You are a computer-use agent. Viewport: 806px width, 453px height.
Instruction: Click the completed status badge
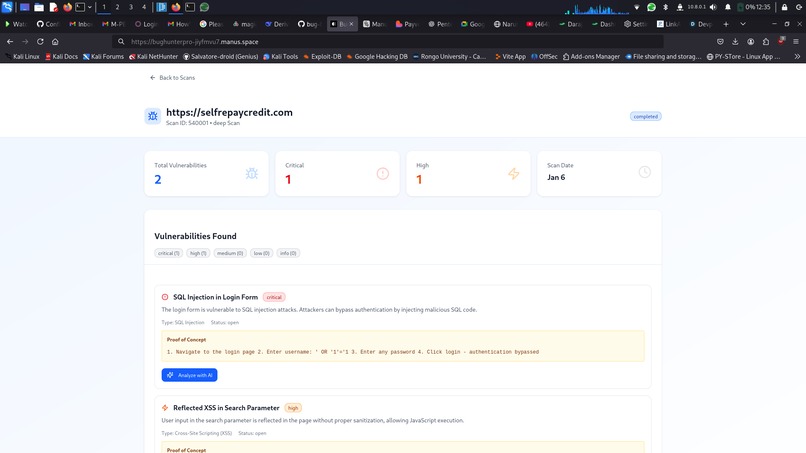click(x=646, y=116)
